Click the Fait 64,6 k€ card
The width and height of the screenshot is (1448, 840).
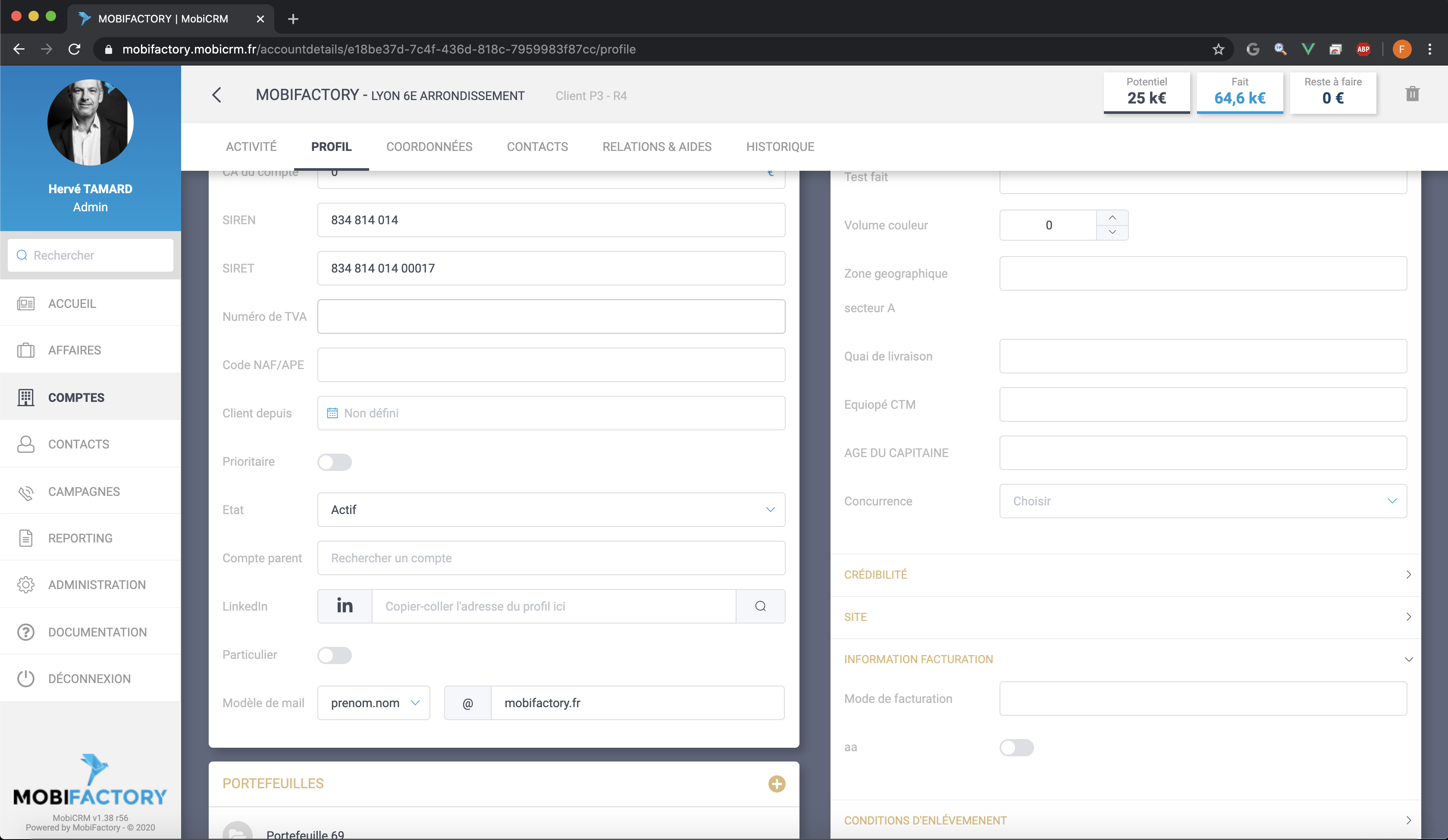[1239, 92]
